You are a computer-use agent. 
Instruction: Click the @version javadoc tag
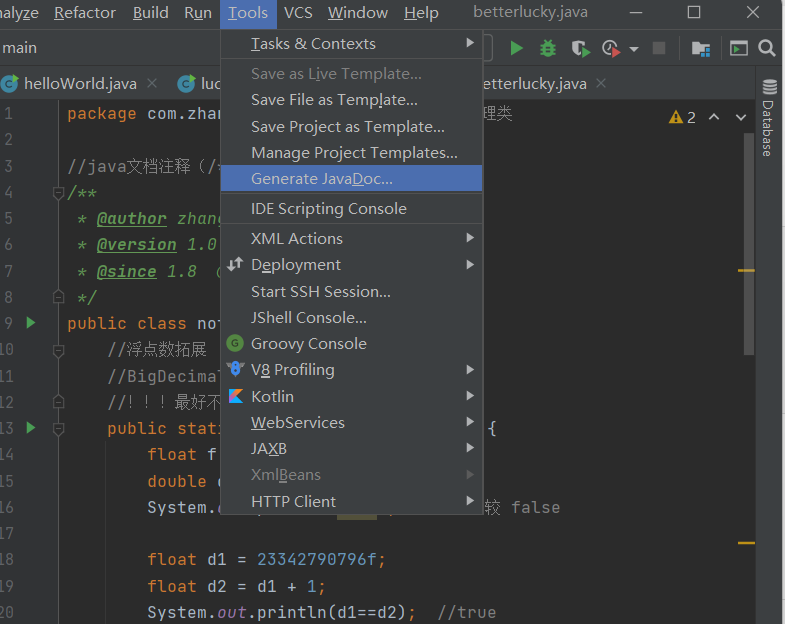(136, 245)
